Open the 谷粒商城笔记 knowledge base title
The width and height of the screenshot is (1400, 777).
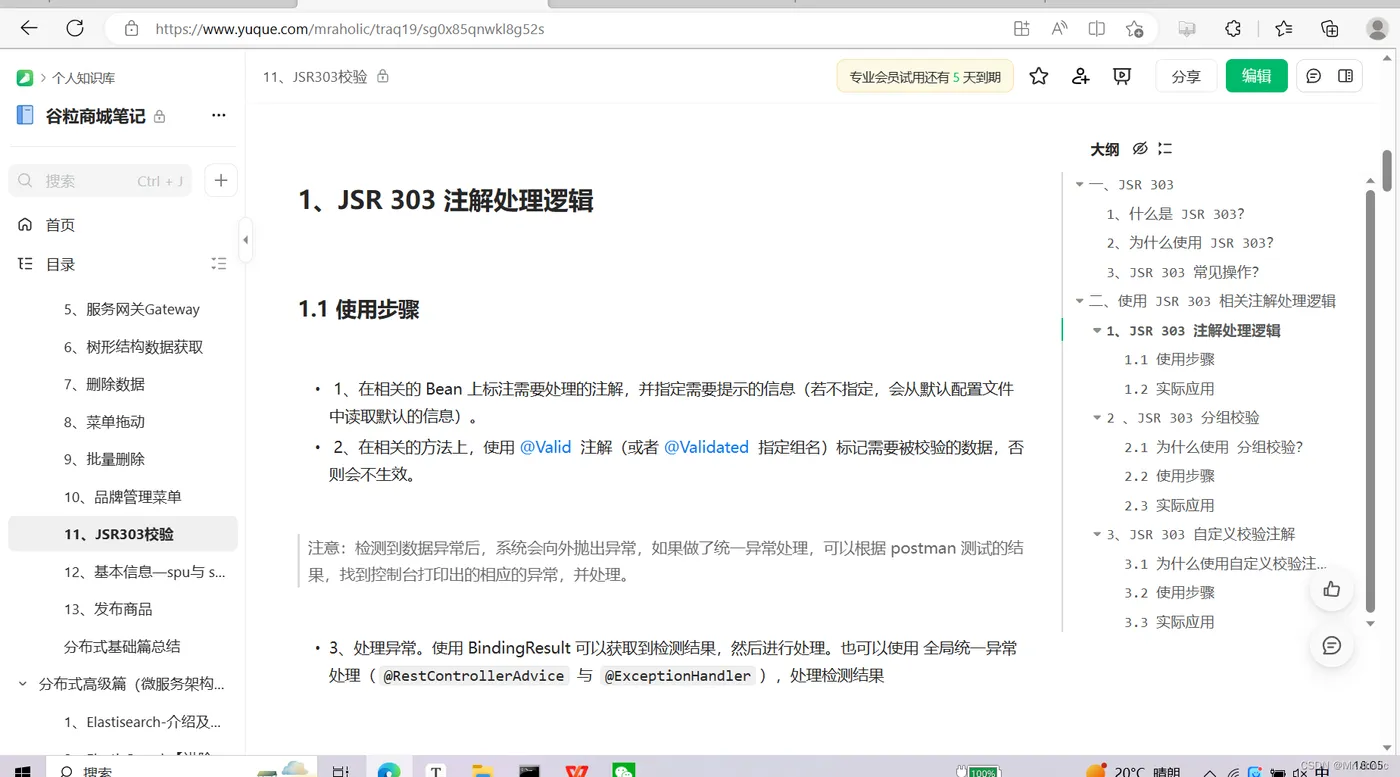[95, 116]
